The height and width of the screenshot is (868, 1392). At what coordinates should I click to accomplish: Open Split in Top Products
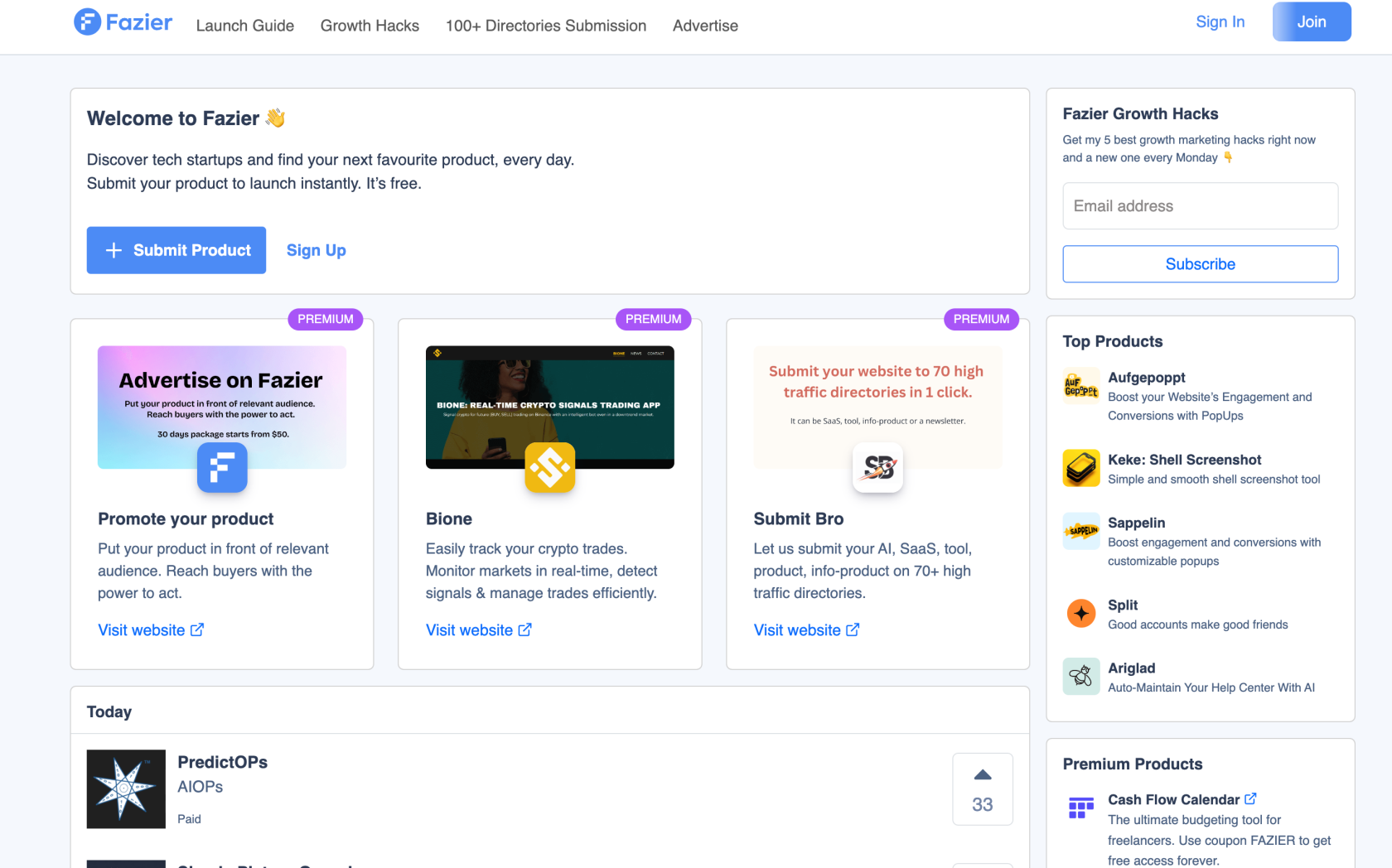pos(1123,605)
